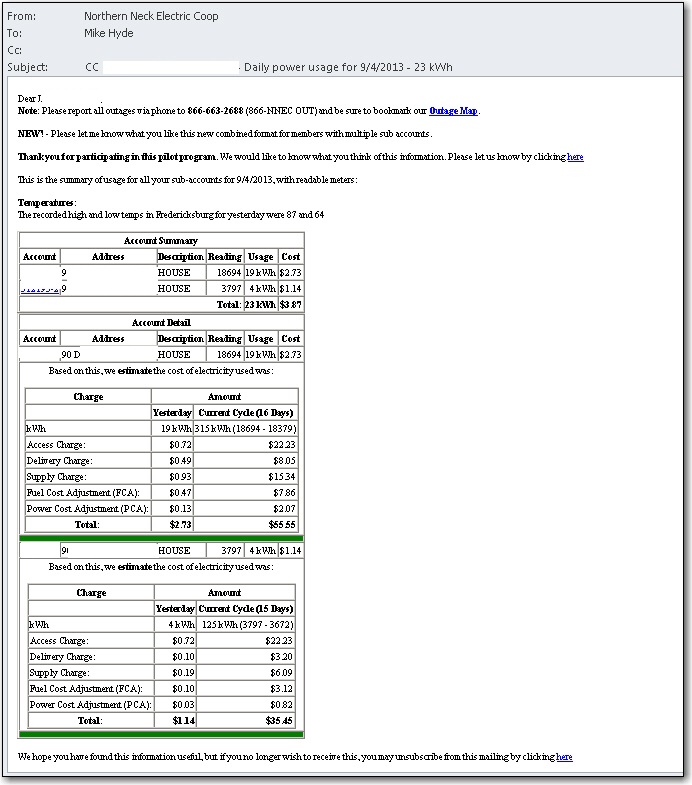Click the Current Cycle (16 Days) column header

coord(246,413)
